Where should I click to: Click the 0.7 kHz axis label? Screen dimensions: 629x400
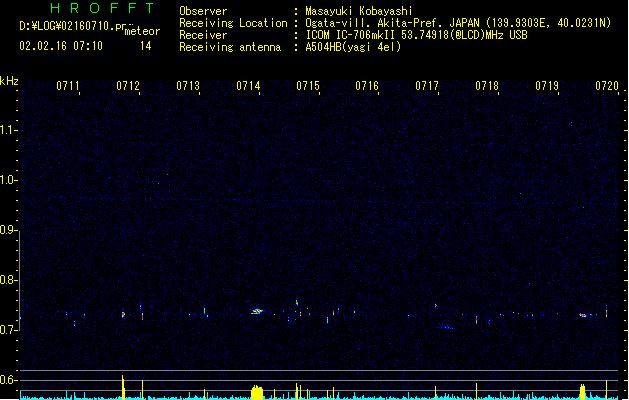[8, 330]
